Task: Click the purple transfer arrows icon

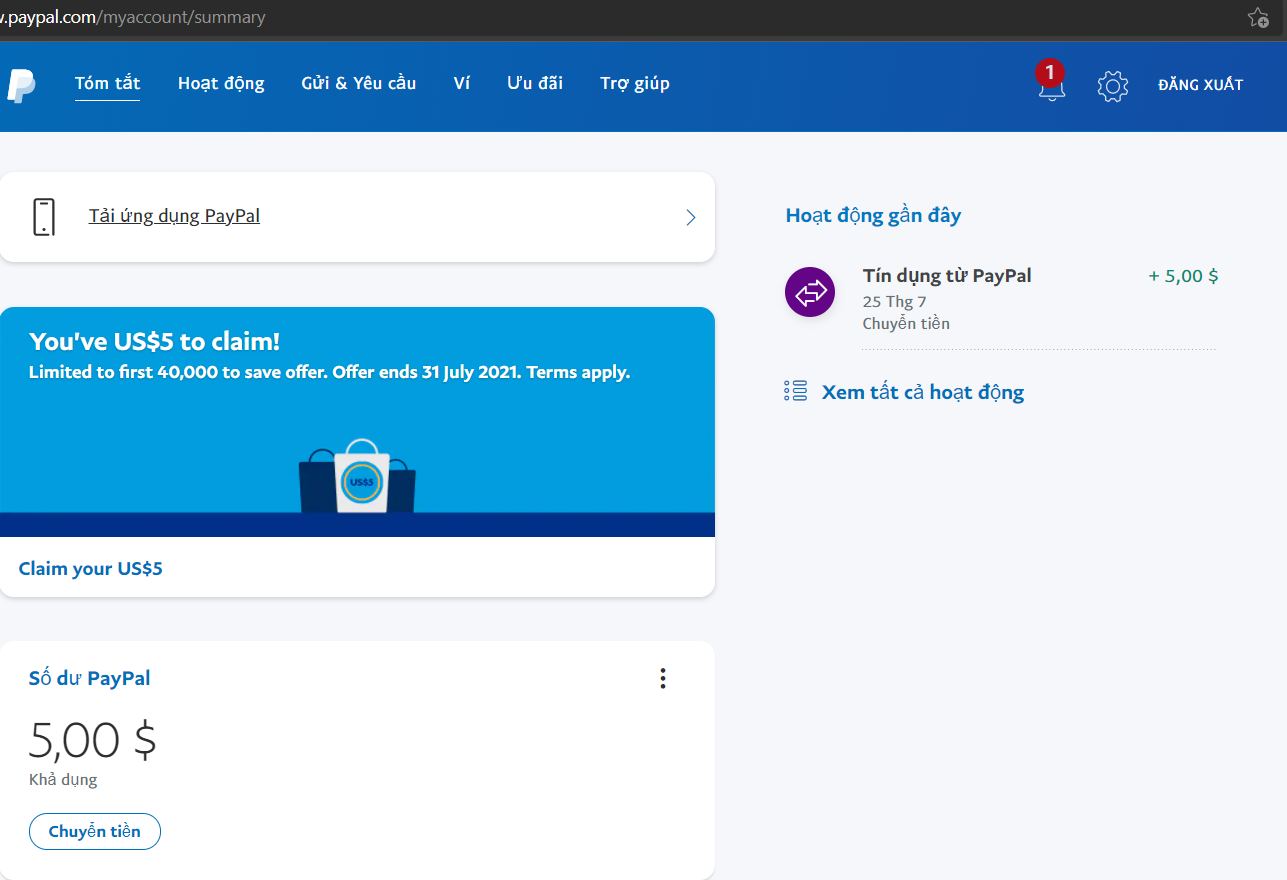Action: 810,293
